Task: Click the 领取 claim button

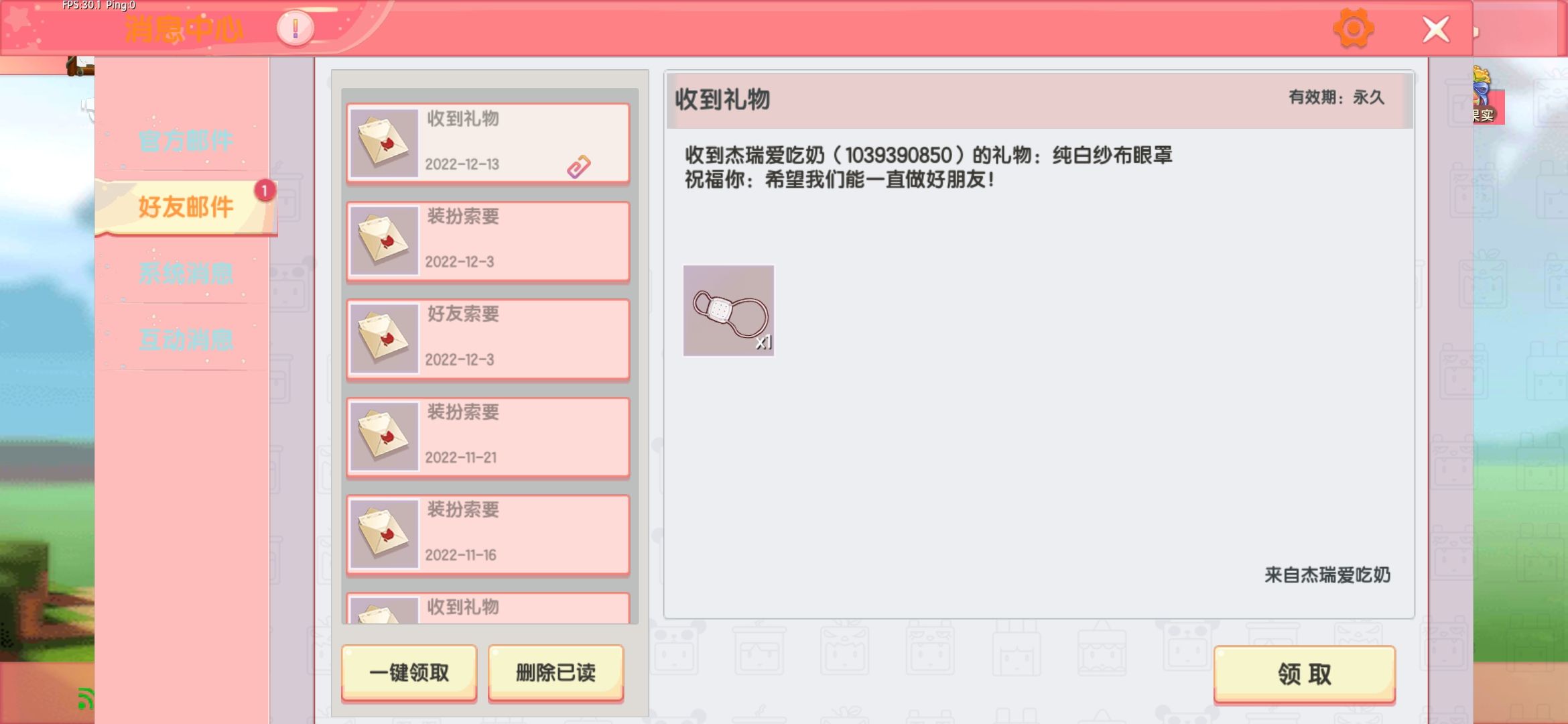Action: coord(1304,674)
